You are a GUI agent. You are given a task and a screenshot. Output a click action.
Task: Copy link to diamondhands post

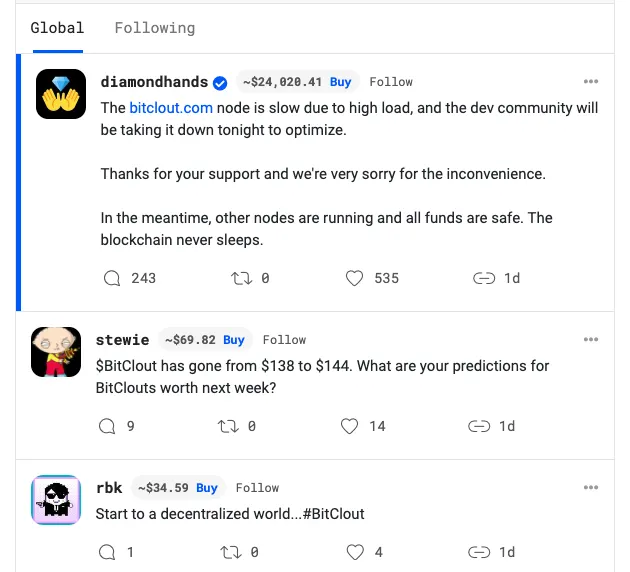pyautogui.click(x=484, y=278)
